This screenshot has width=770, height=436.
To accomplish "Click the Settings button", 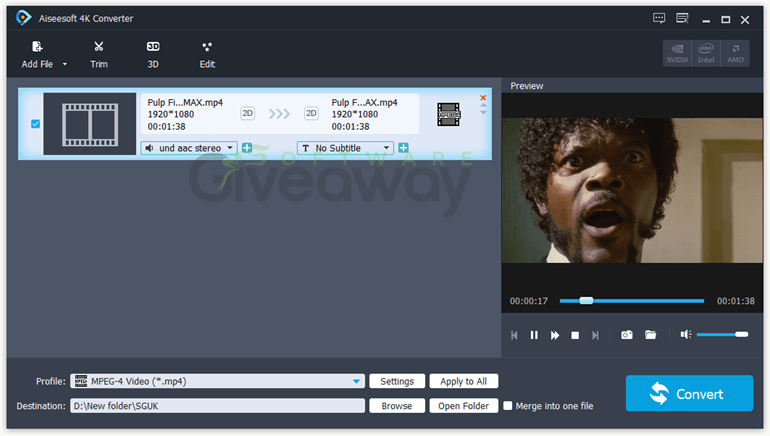I will coord(397,381).
